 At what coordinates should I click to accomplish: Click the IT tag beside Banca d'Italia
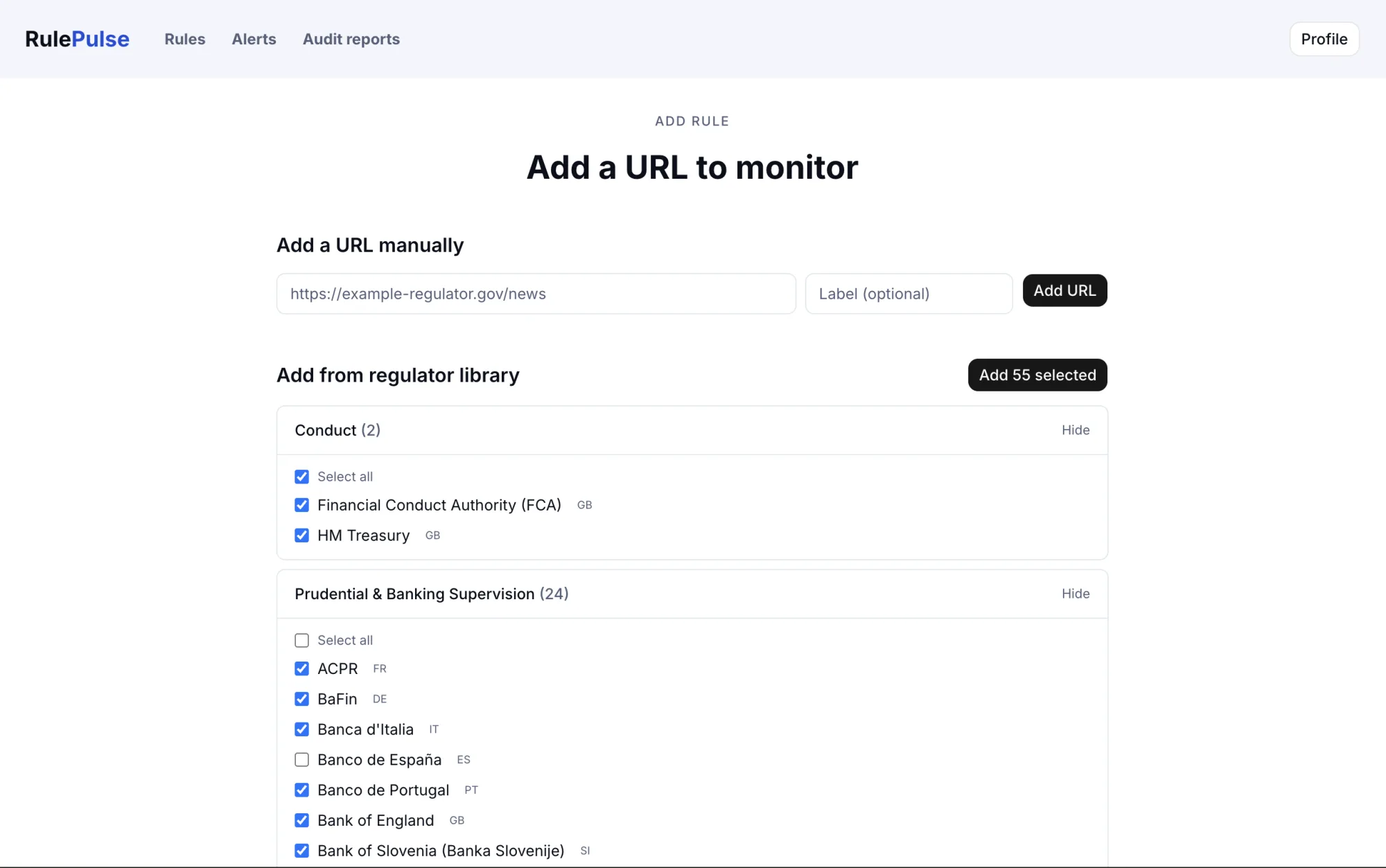(434, 729)
